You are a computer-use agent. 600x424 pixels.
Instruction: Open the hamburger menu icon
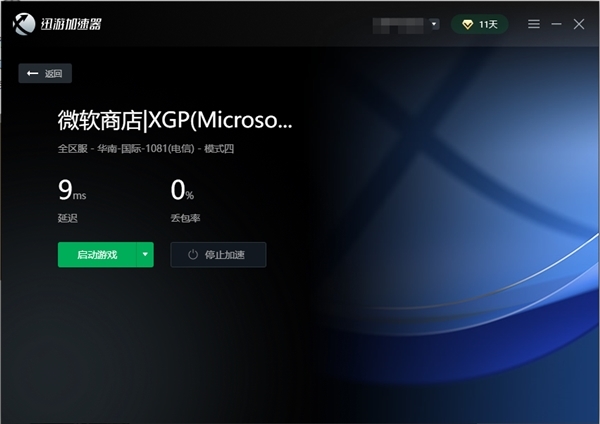534,24
